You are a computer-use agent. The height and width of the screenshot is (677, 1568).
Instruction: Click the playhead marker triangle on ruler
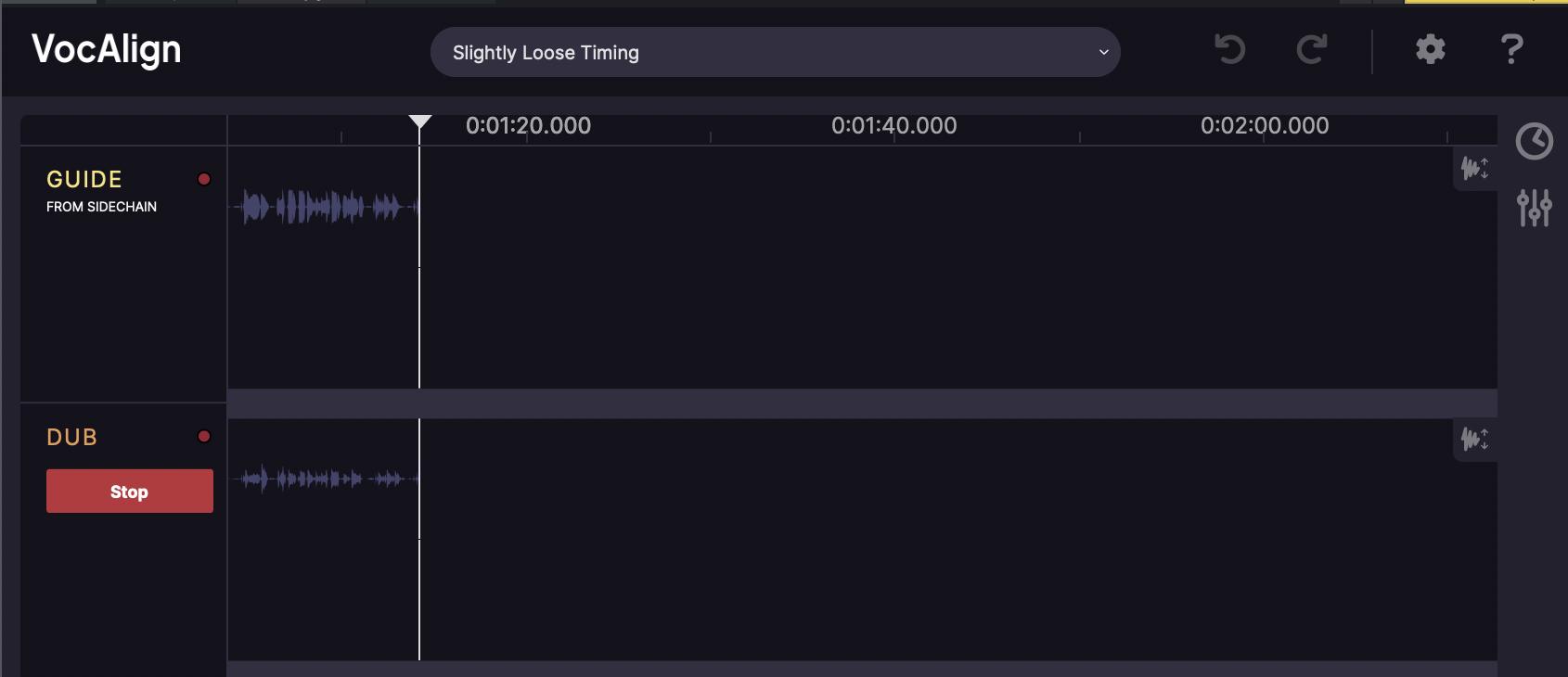click(420, 122)
